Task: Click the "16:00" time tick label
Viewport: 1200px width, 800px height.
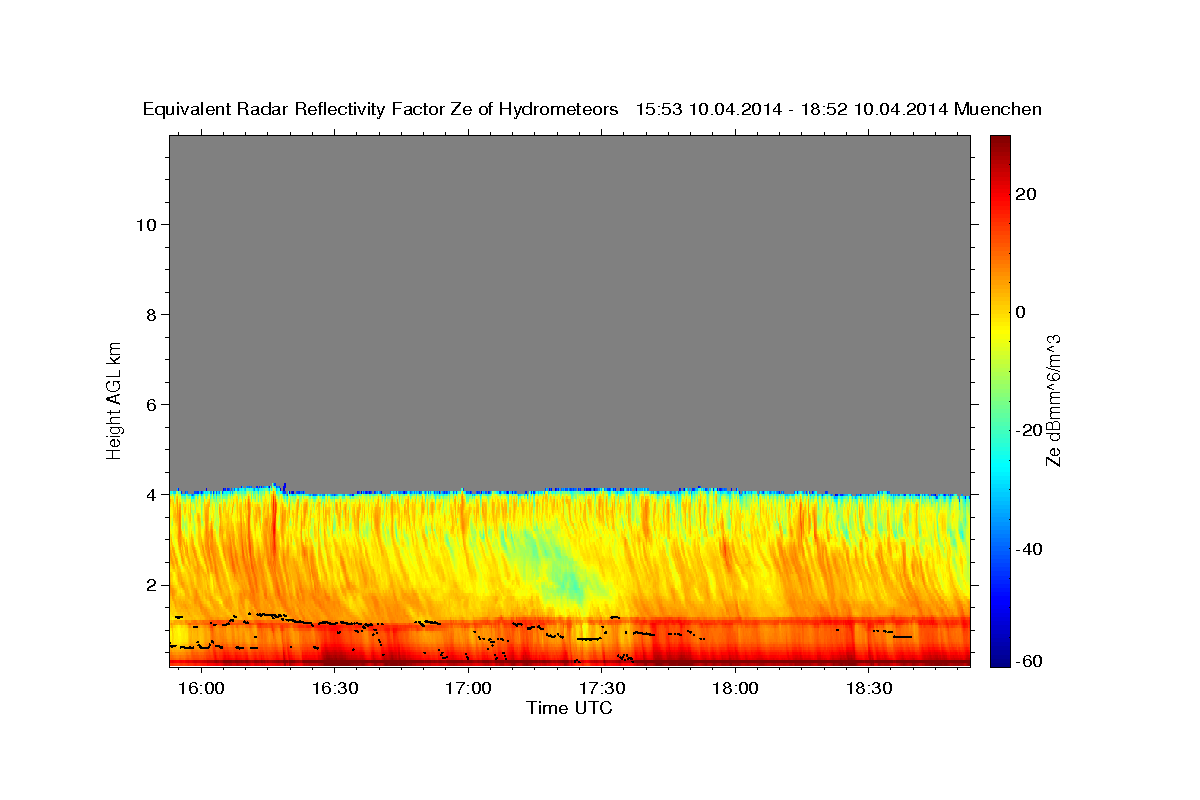Action: click(203, 689)
